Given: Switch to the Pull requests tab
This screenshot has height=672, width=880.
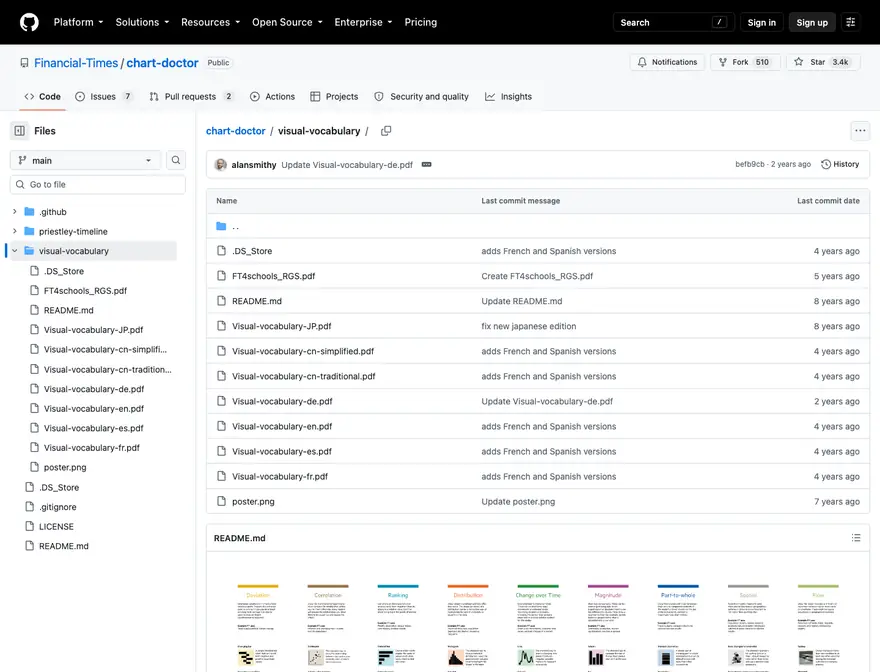Looking at the screenshot, I should (x=191, y=97).
